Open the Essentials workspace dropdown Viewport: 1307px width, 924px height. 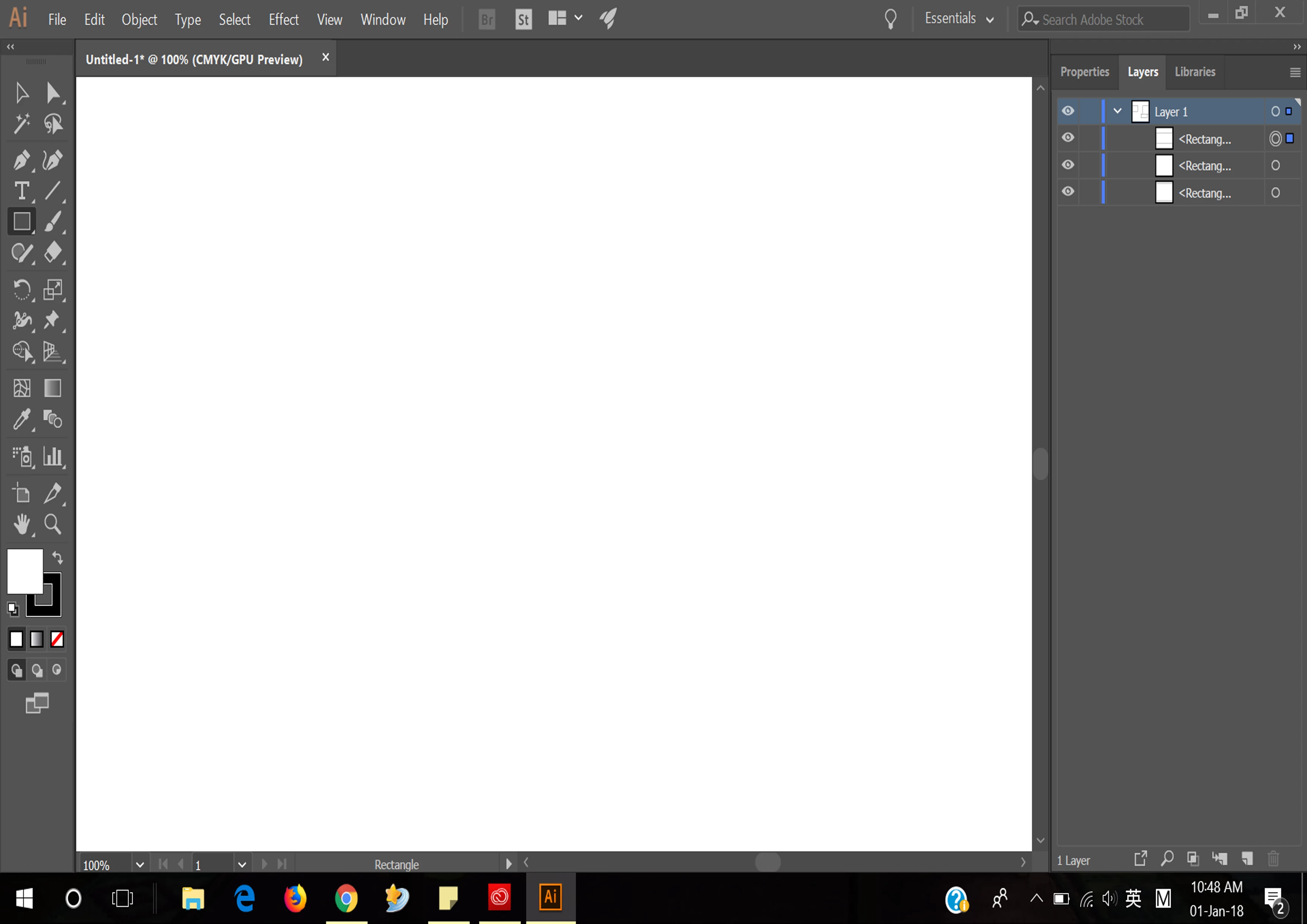[959, 19]
